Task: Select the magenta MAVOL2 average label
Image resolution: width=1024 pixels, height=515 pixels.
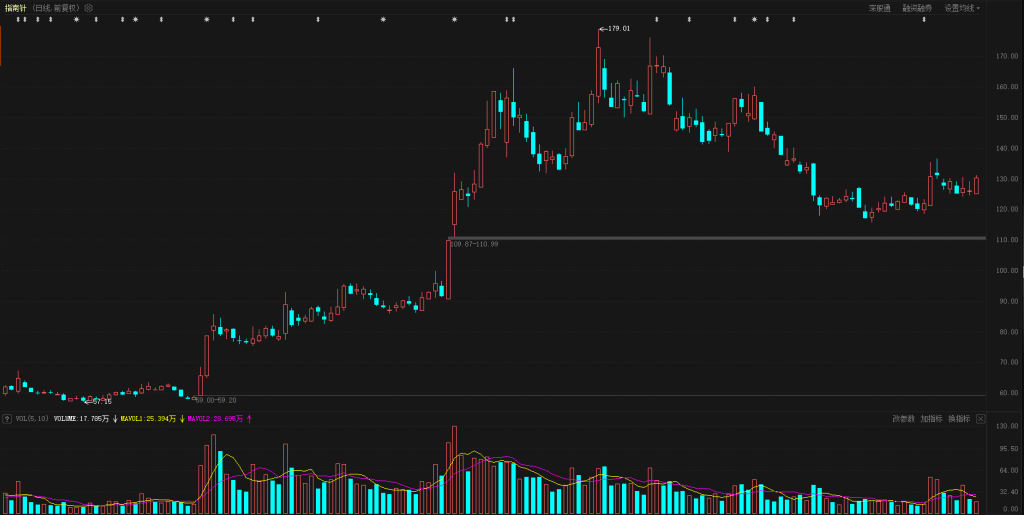Action: point(214,419)
